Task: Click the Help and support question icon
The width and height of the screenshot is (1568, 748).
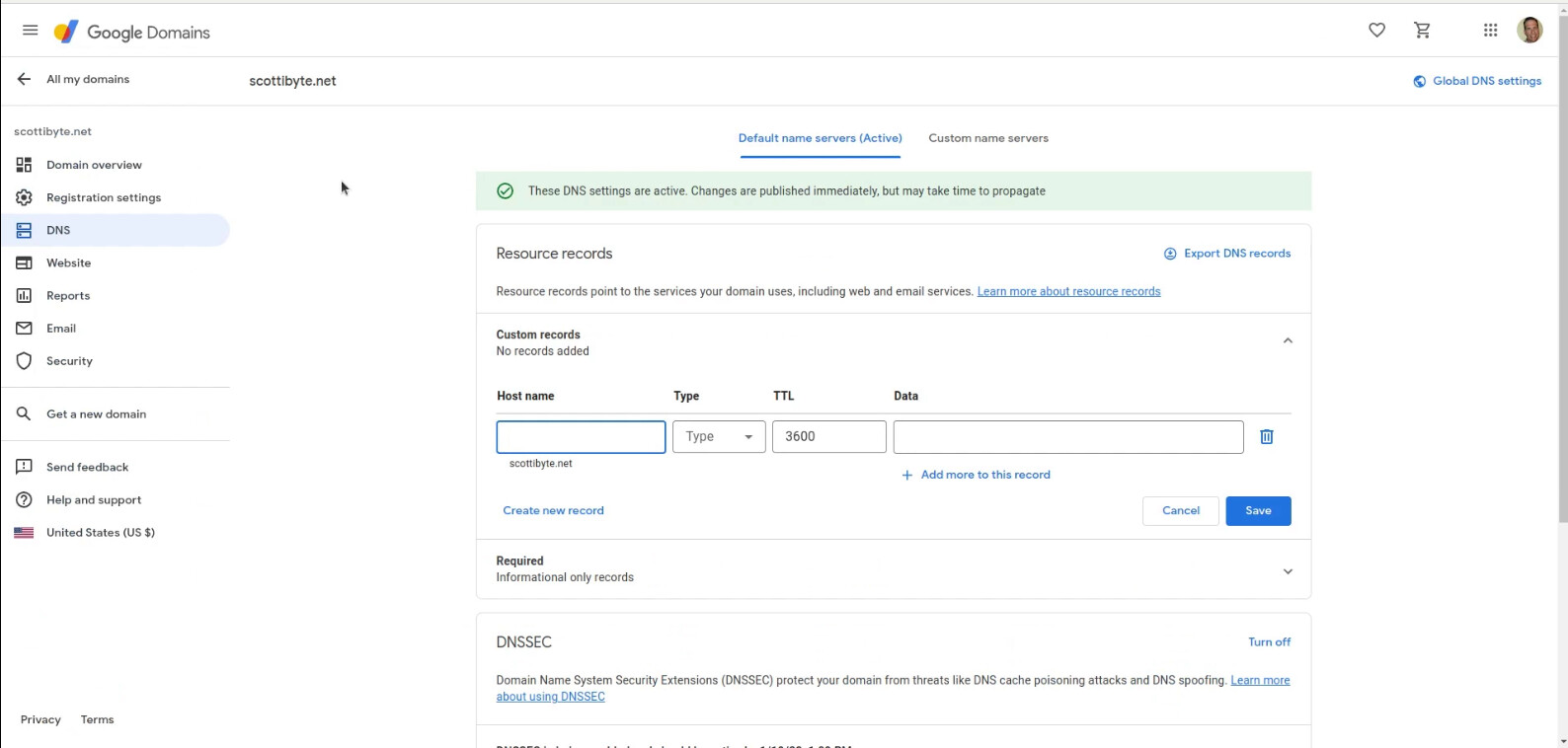Action: (24, 499)
